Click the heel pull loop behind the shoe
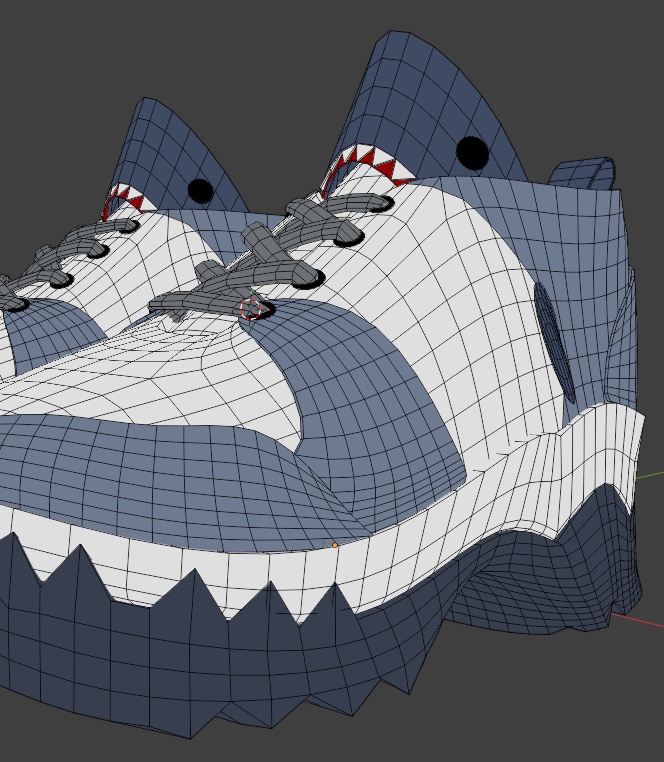This screenshot has width=664, height=762. point(583,173)
